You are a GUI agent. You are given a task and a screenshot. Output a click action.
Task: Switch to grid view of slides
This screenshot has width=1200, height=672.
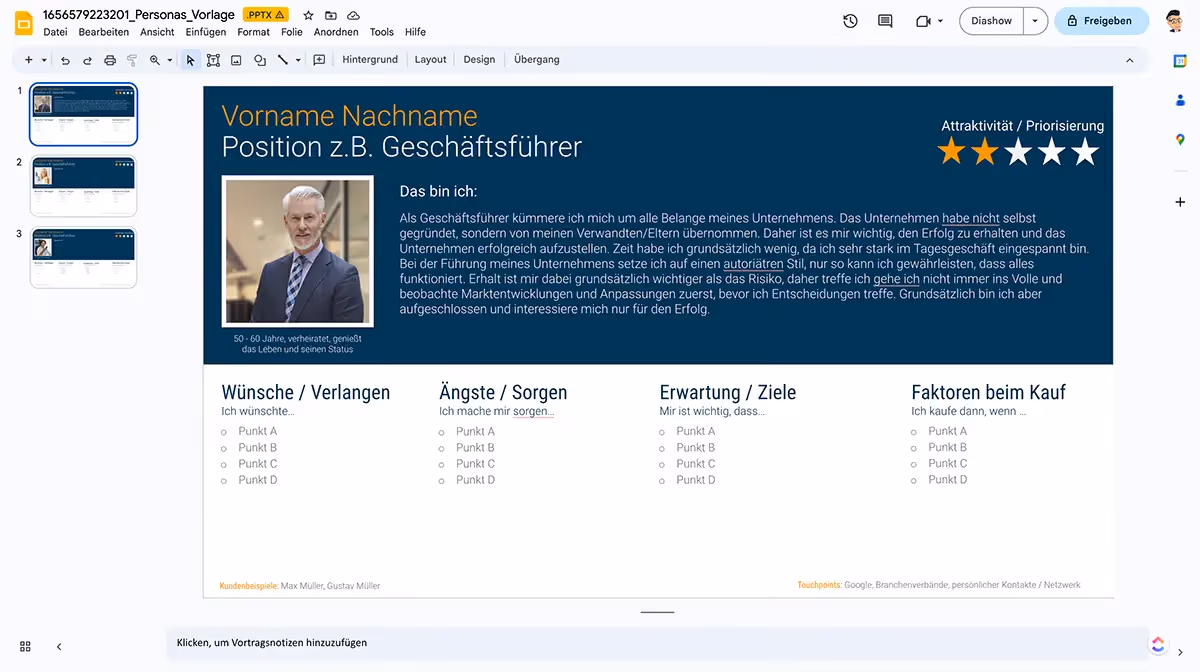pyautogui.click(x=24, y=646)
